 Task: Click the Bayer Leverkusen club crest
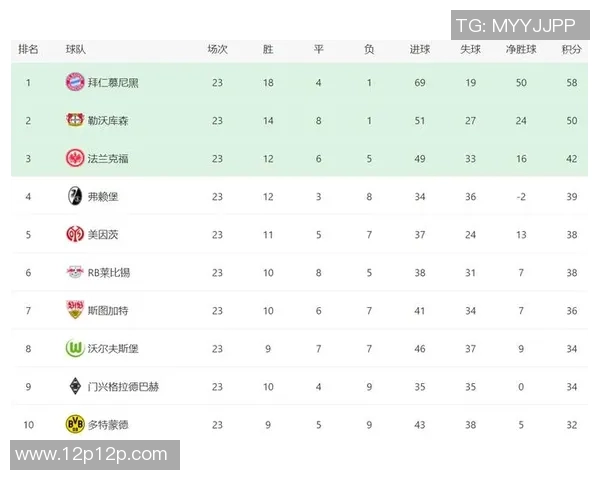point(74,120)
